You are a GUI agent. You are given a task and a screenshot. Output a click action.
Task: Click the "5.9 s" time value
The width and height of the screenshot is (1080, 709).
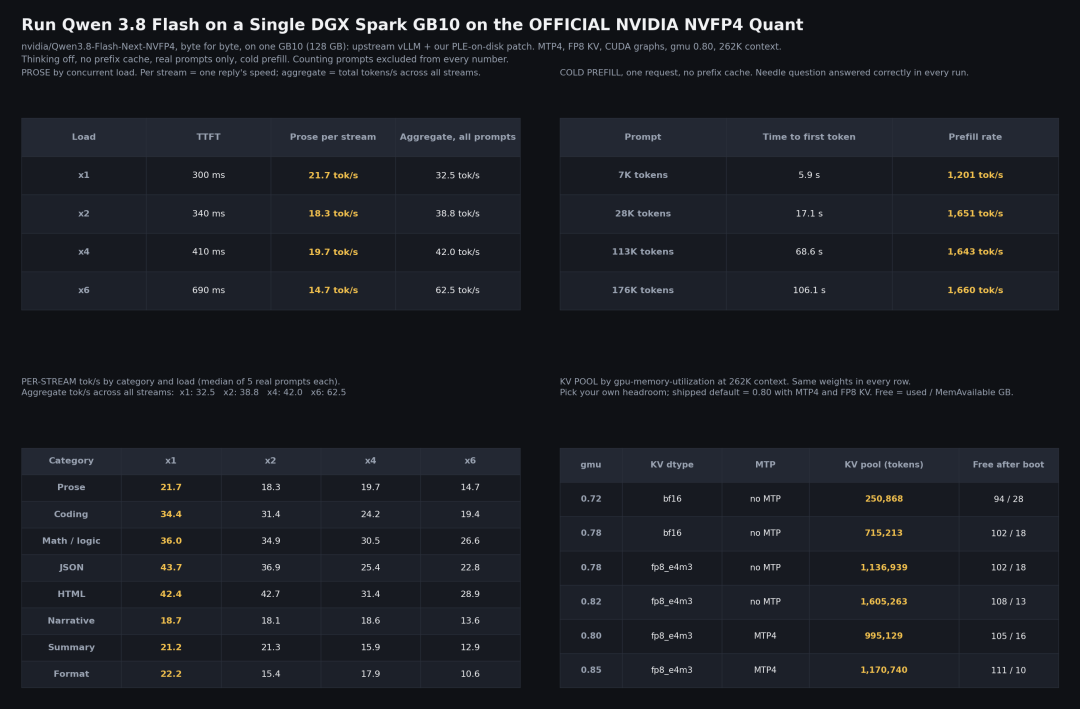[x=809, y=175]
